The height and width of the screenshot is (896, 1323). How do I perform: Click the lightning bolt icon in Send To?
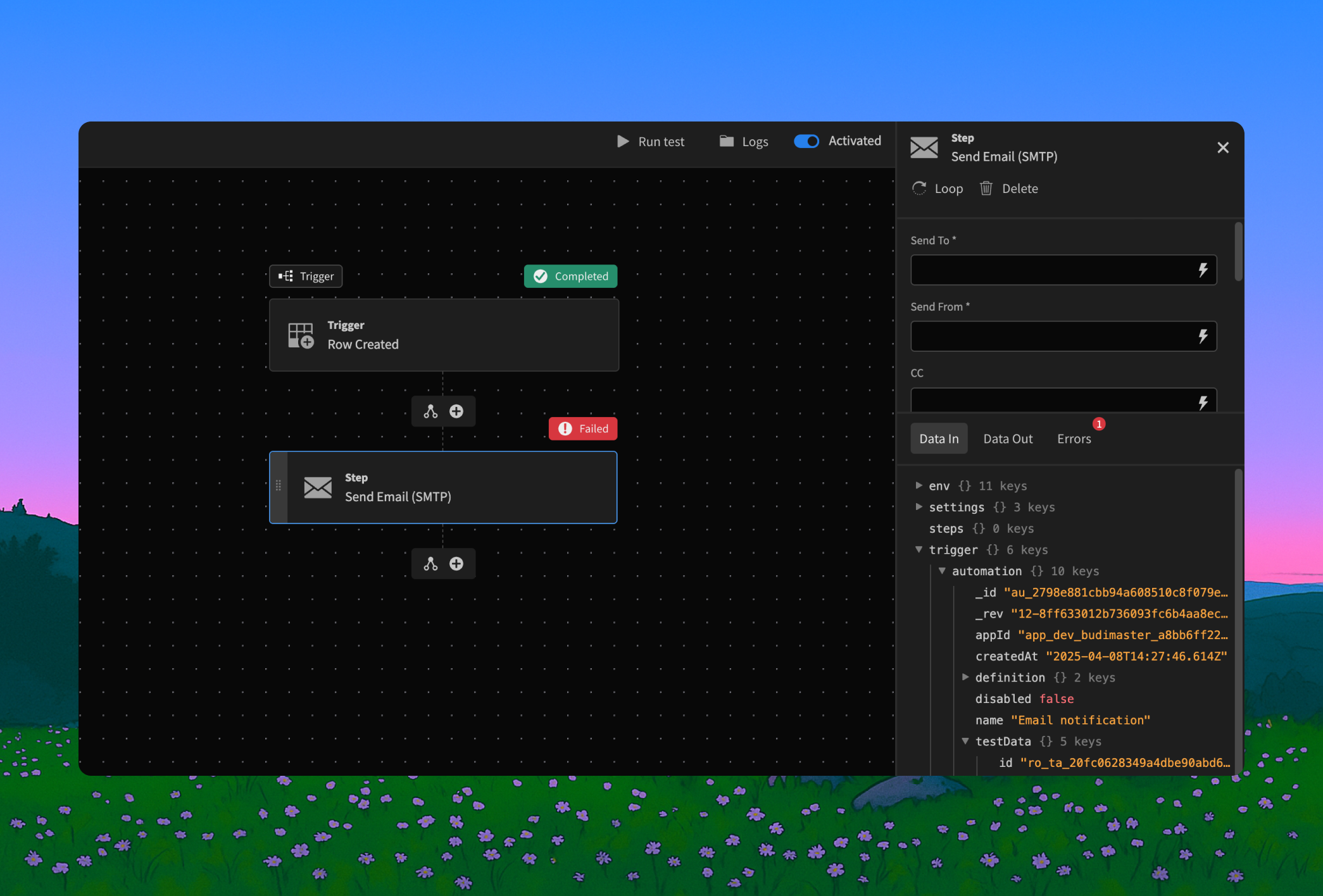click(x=1203, y=270)
